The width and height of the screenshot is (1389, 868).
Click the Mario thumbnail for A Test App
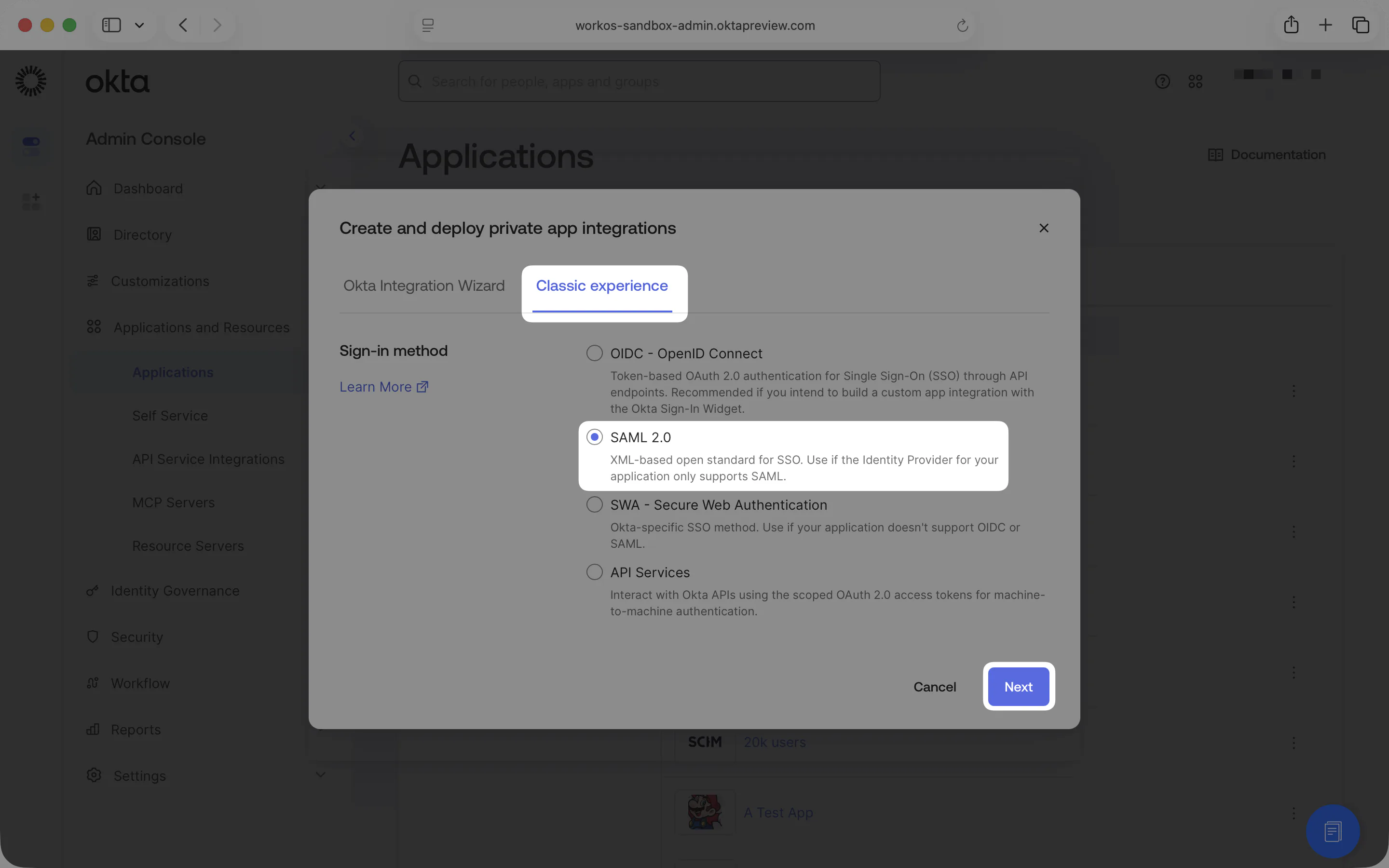[x=705, y=812]
